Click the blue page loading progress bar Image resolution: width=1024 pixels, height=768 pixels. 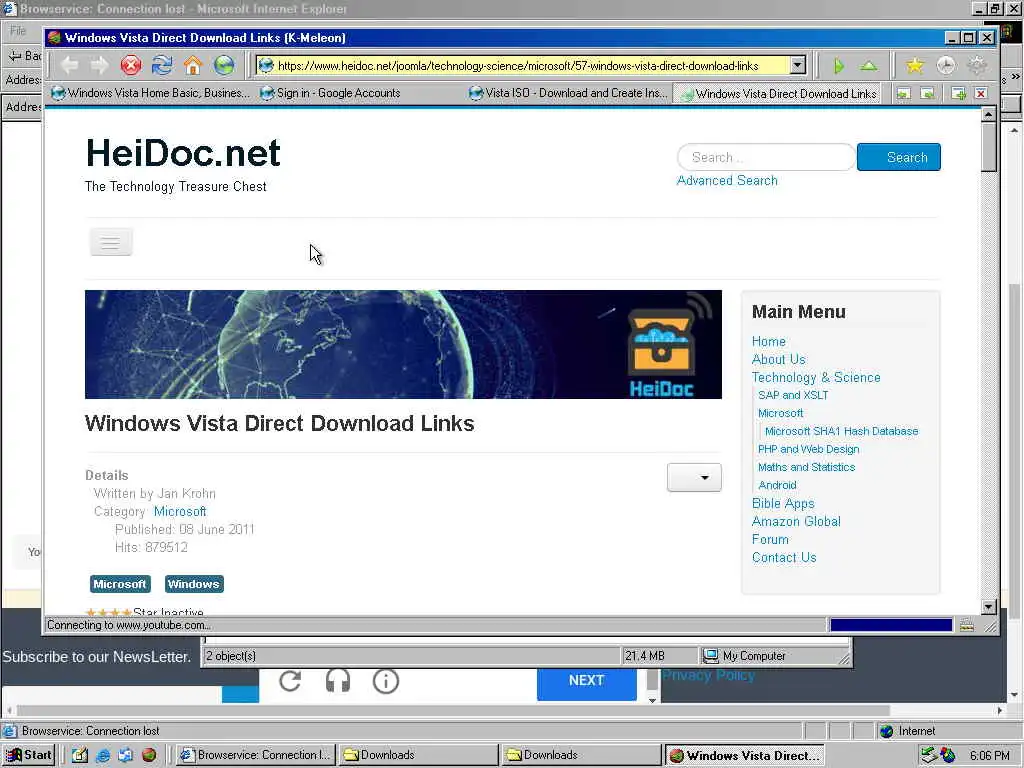891,626
